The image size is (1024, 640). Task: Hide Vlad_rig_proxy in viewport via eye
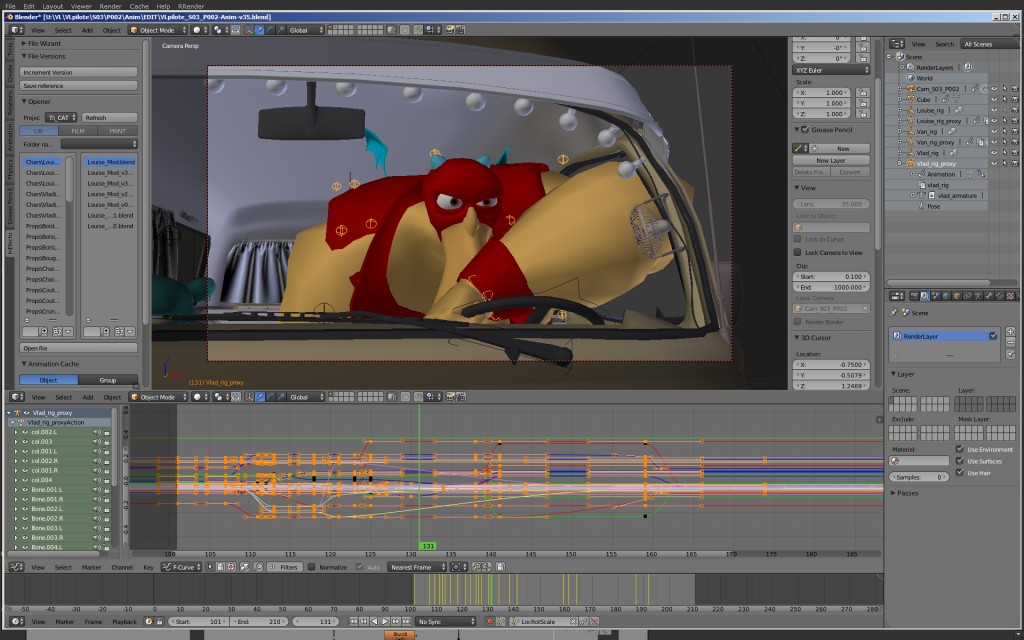coord(995,163)
